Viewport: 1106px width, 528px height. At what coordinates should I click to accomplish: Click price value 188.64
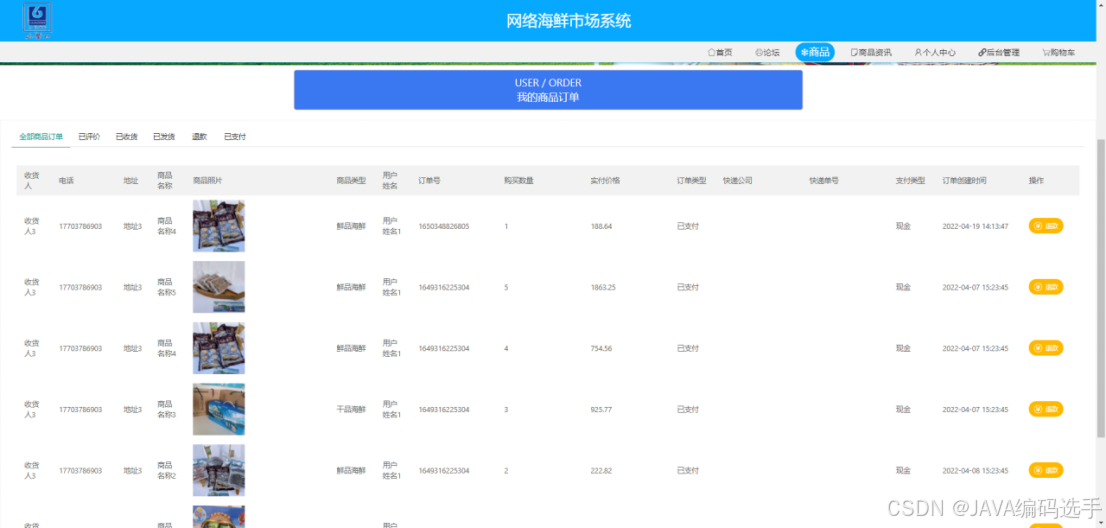point(601,226)
